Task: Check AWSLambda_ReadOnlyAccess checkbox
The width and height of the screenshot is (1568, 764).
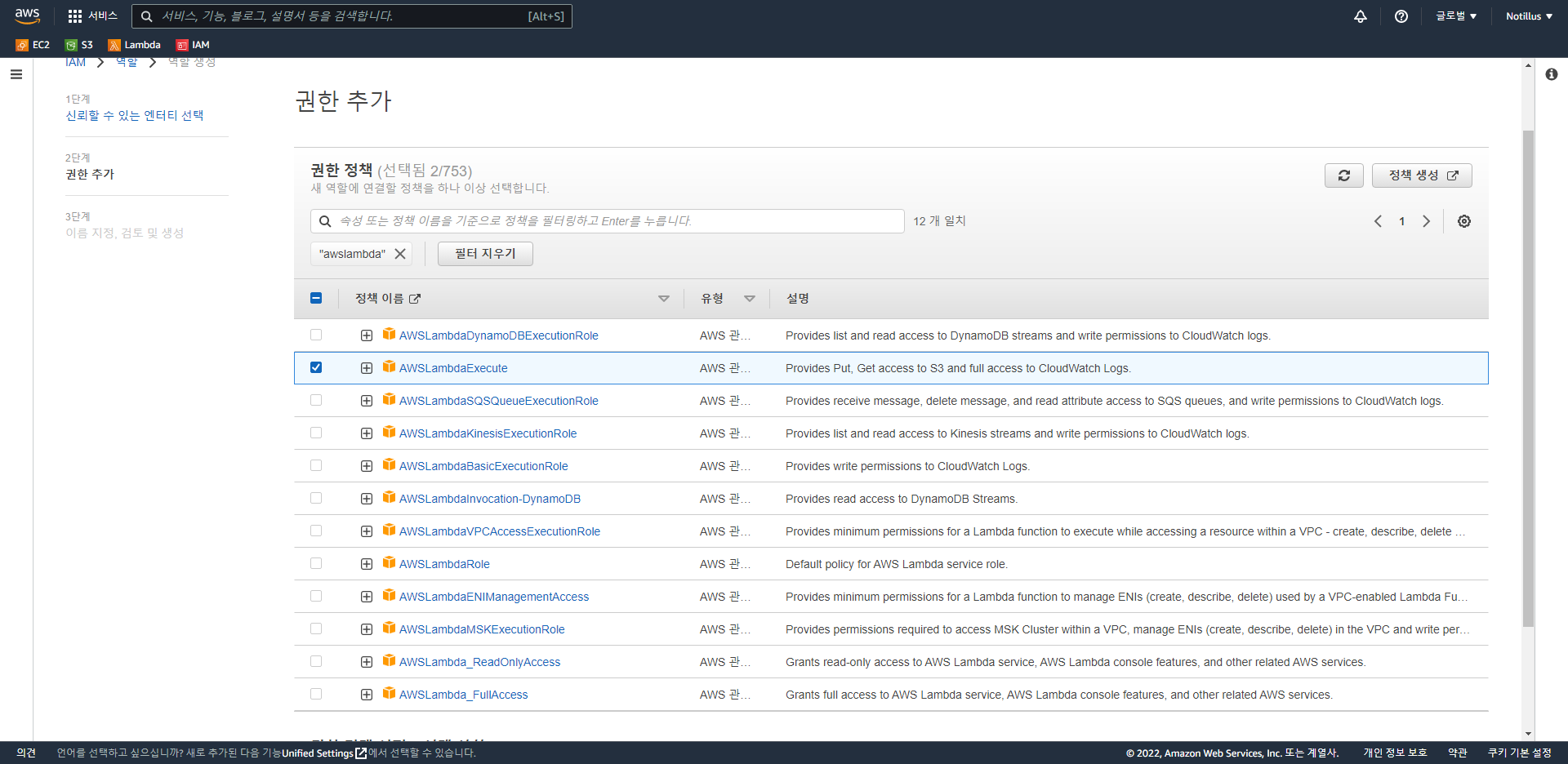Action: click(316, 661)
